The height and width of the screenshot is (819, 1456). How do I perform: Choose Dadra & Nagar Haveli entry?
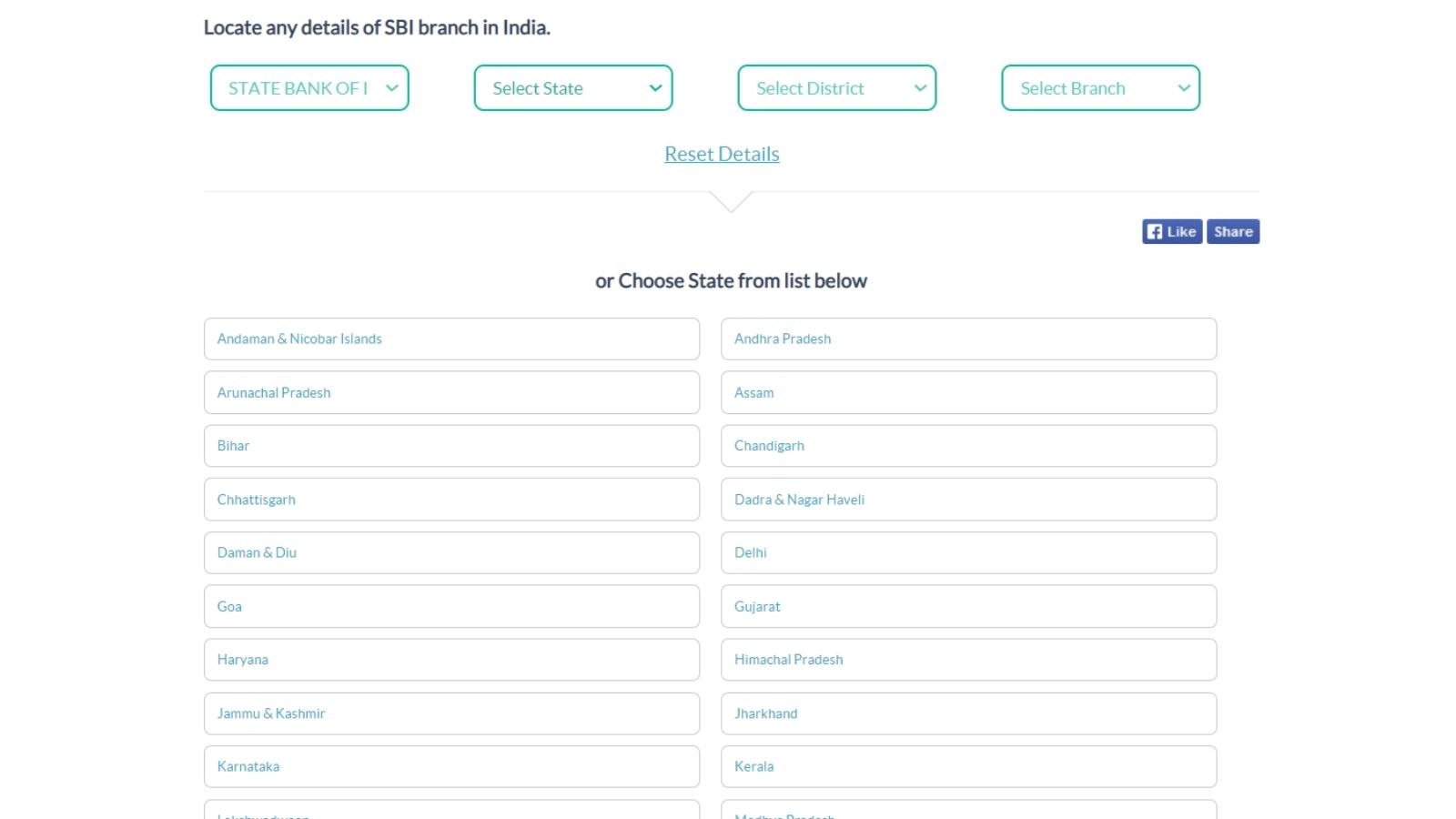point(969,500)
